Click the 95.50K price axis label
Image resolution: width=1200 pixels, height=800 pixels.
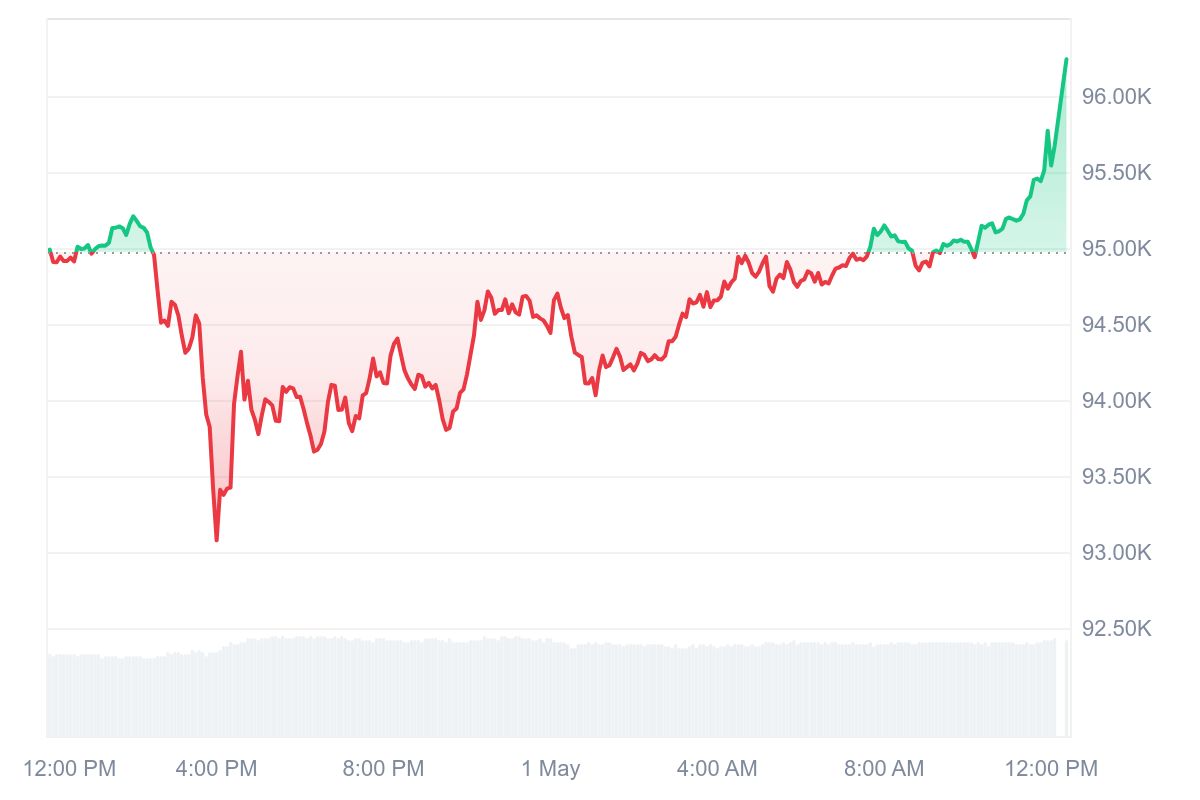(1117, 173)
